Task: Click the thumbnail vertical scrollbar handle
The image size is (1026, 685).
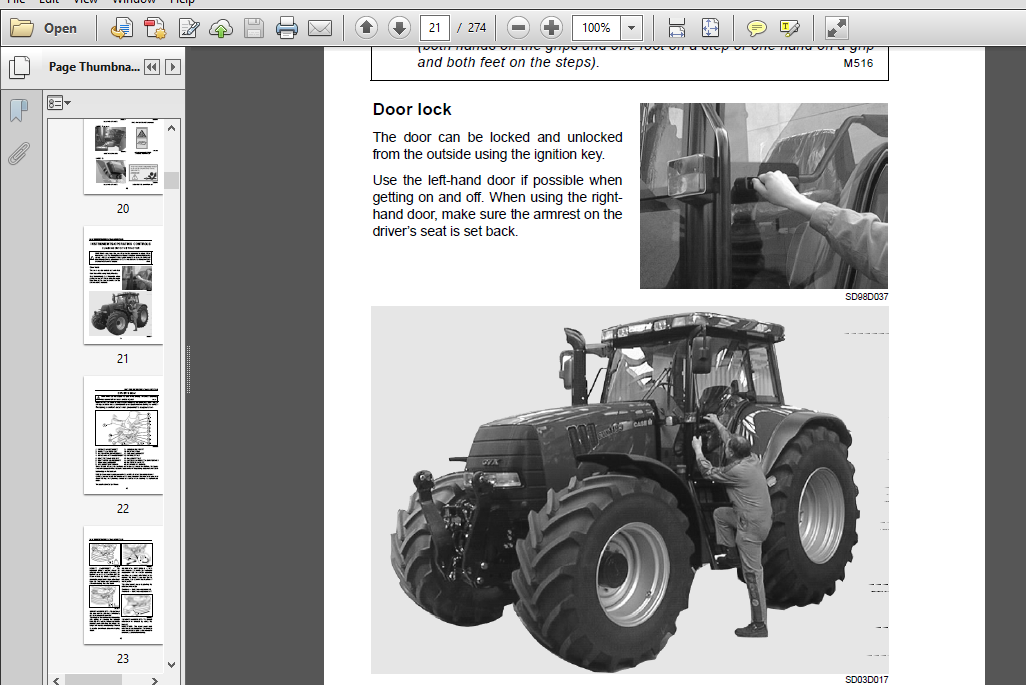Action: (171, 180)
